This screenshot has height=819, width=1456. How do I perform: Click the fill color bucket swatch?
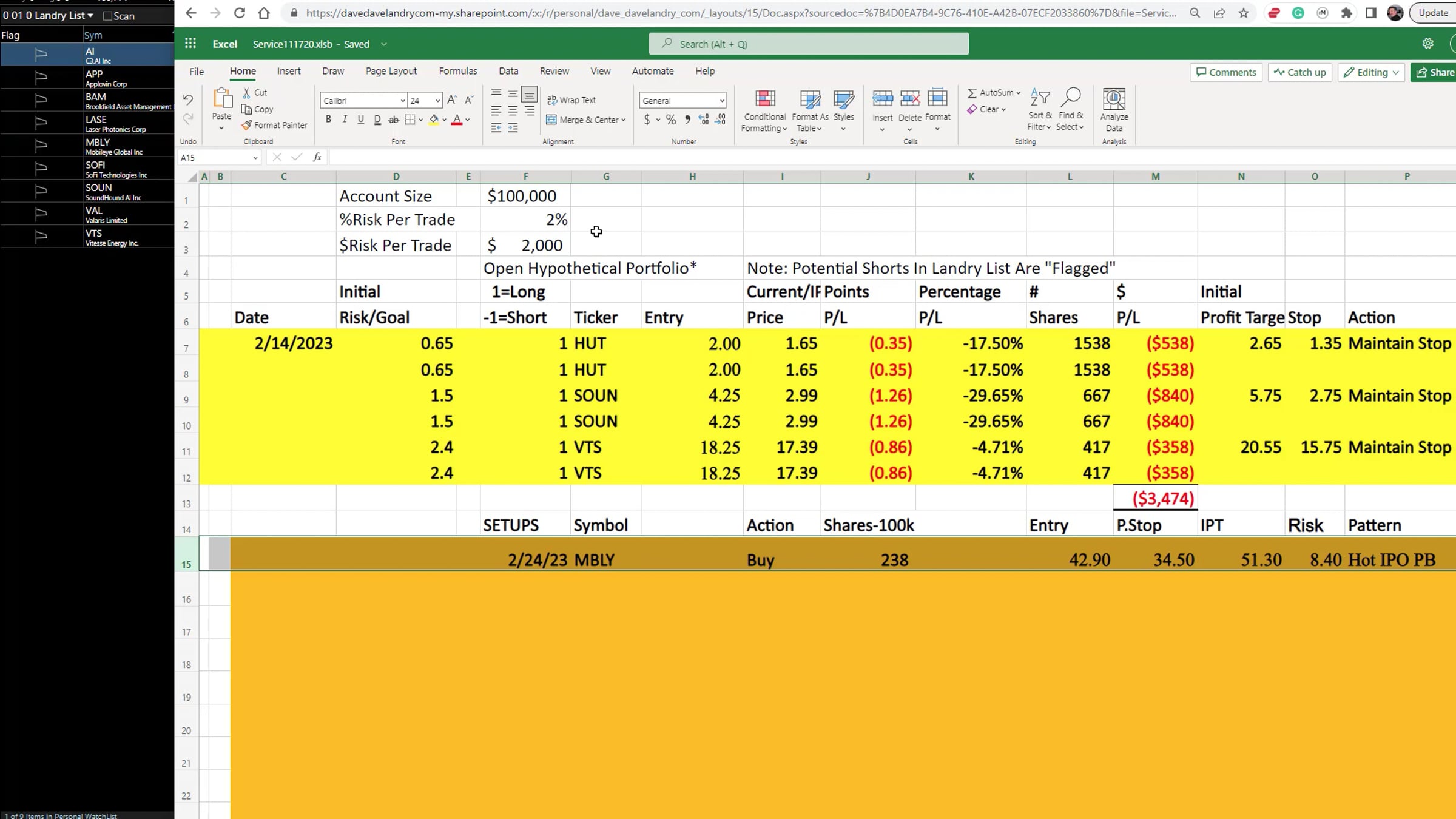[434, 120]
